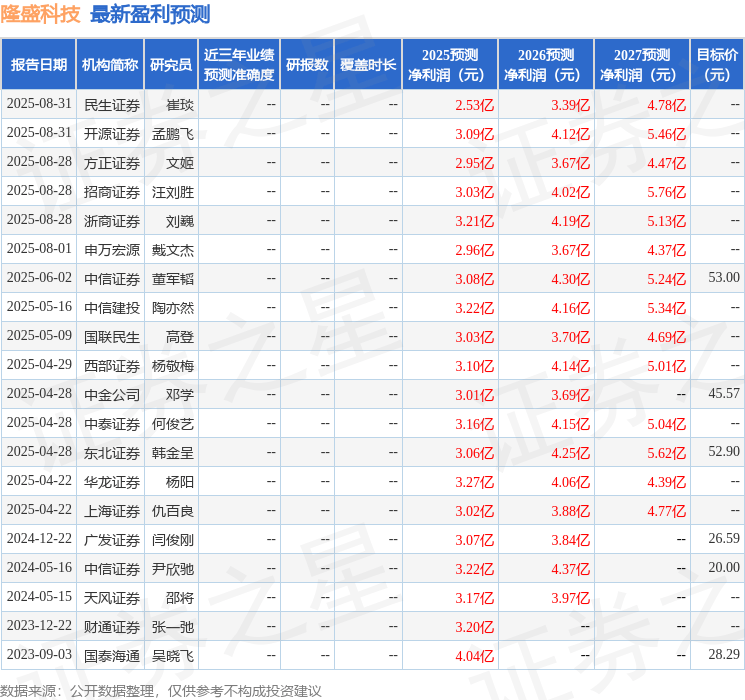
Task: Select 3.97亿 in the 天风证券 row
Action: click(x=571, y=598)
